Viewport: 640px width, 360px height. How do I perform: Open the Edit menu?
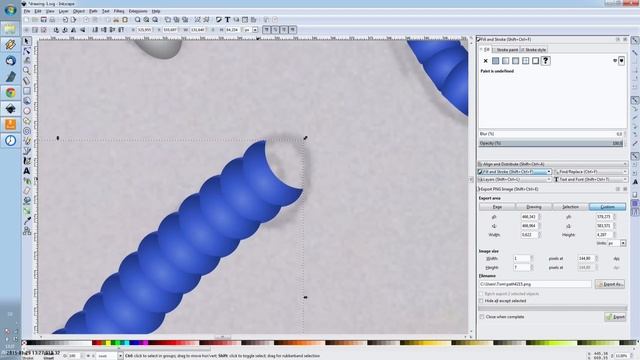[x=38, y=11]
